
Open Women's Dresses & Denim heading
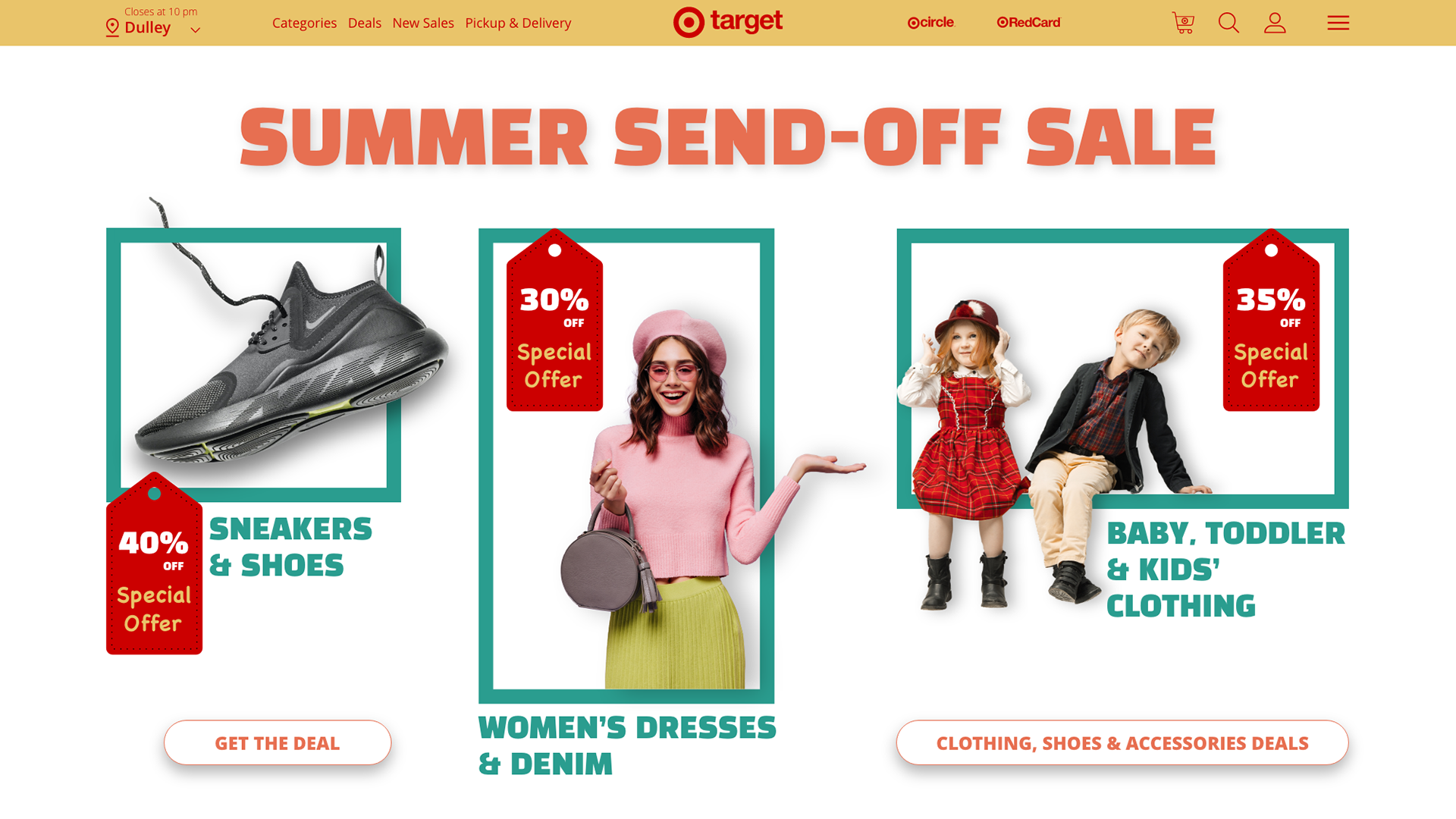coord(627,745)
